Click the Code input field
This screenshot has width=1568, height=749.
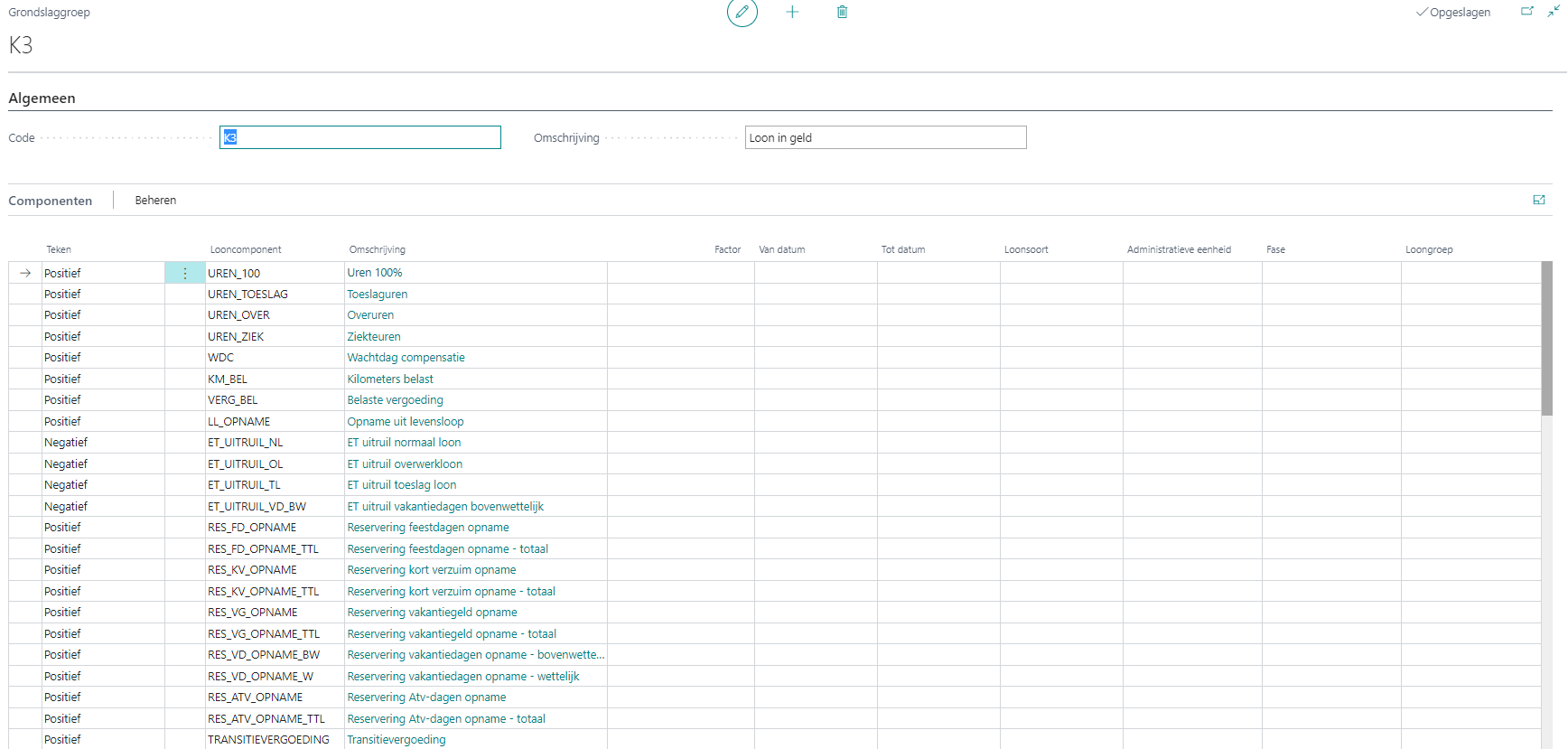pyautogui.click(x=359, y=137)
